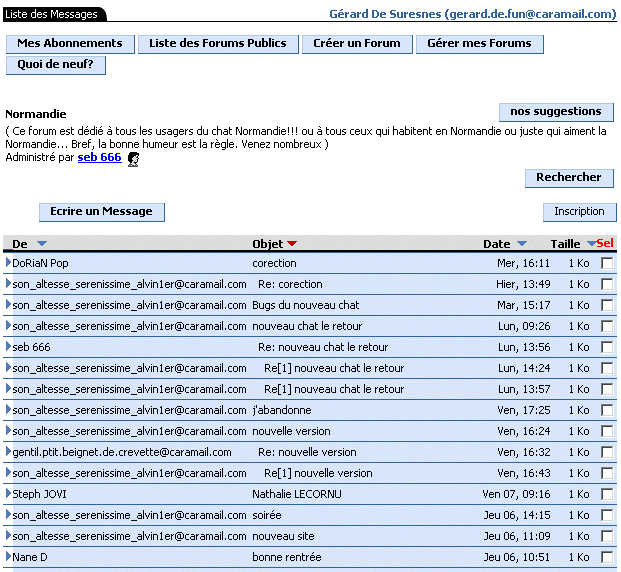Select checkbox for Bugs du nouveau chat
The image size is (621, 572).
coord(607,305)
